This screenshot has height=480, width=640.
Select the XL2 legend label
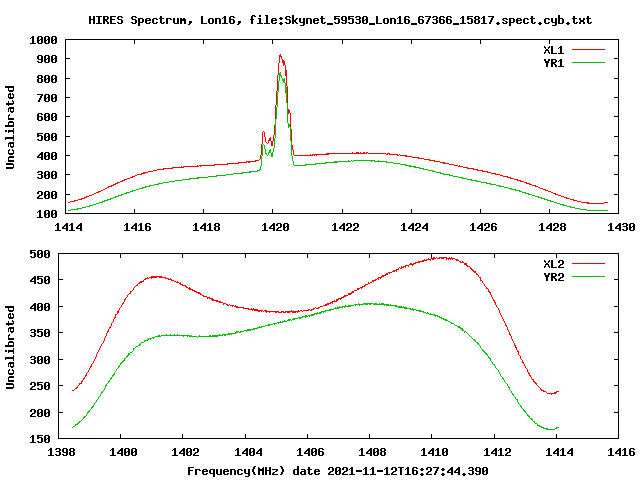(553, 264)
